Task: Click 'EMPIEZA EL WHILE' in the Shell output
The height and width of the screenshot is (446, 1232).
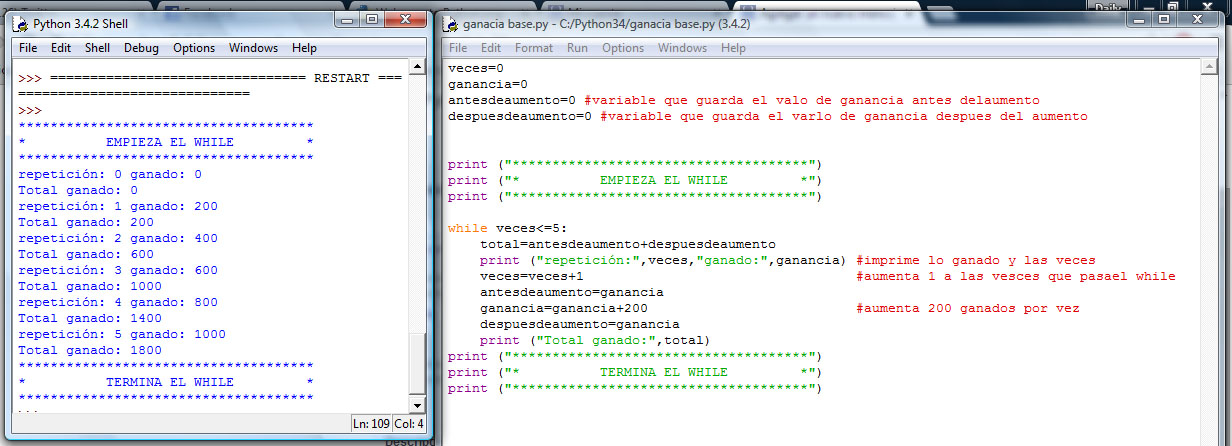Action: 169,142
